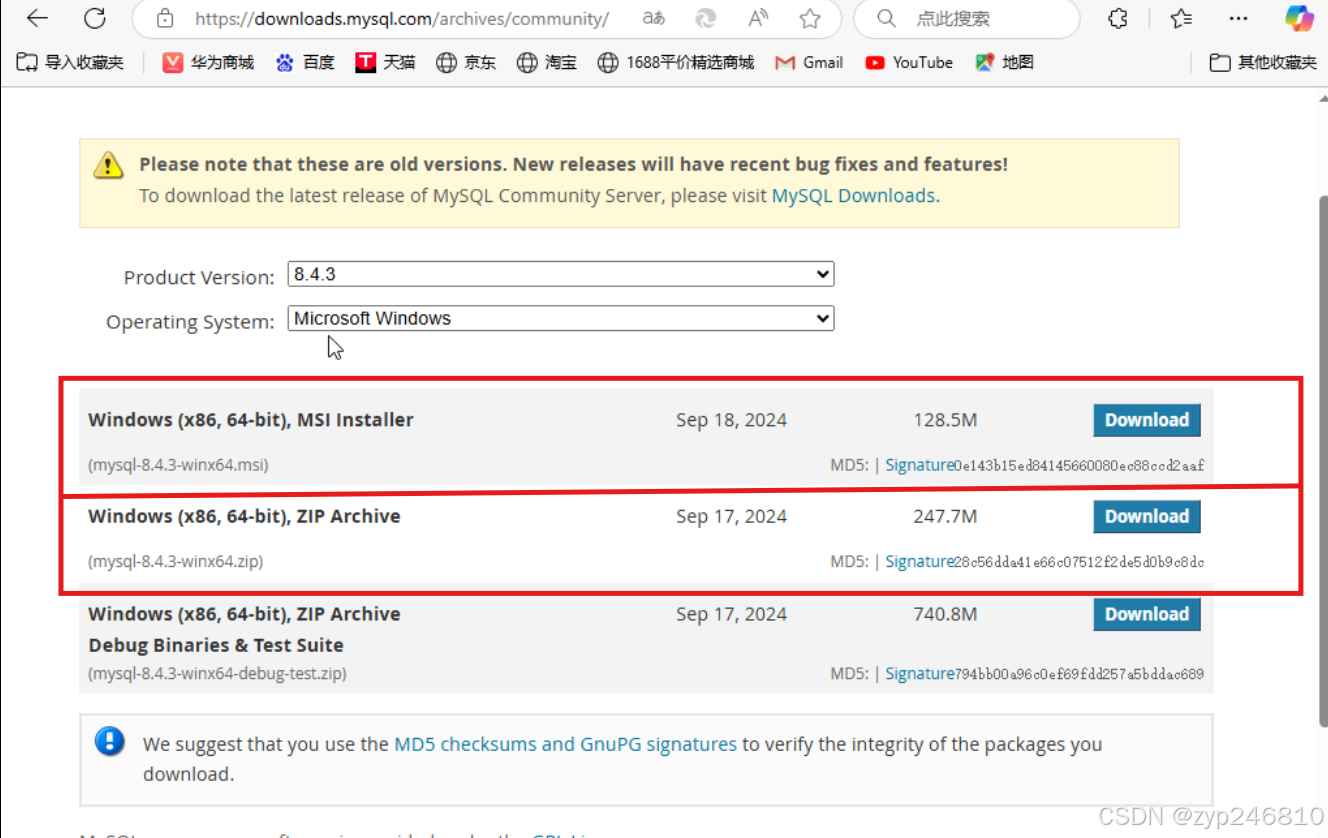Screen dimensions: 1328x838
Task: Open the browser settings three-dot menu
Action: [x=1238, y=18]
